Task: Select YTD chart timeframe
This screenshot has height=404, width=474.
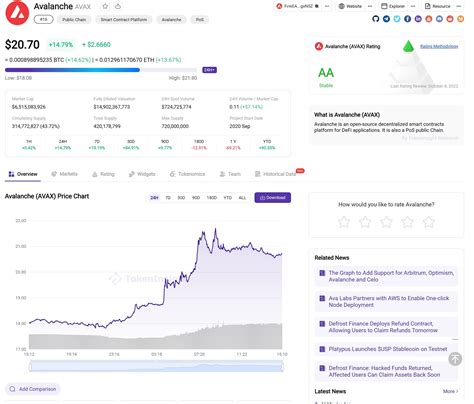Action: [x=228, y=198]
